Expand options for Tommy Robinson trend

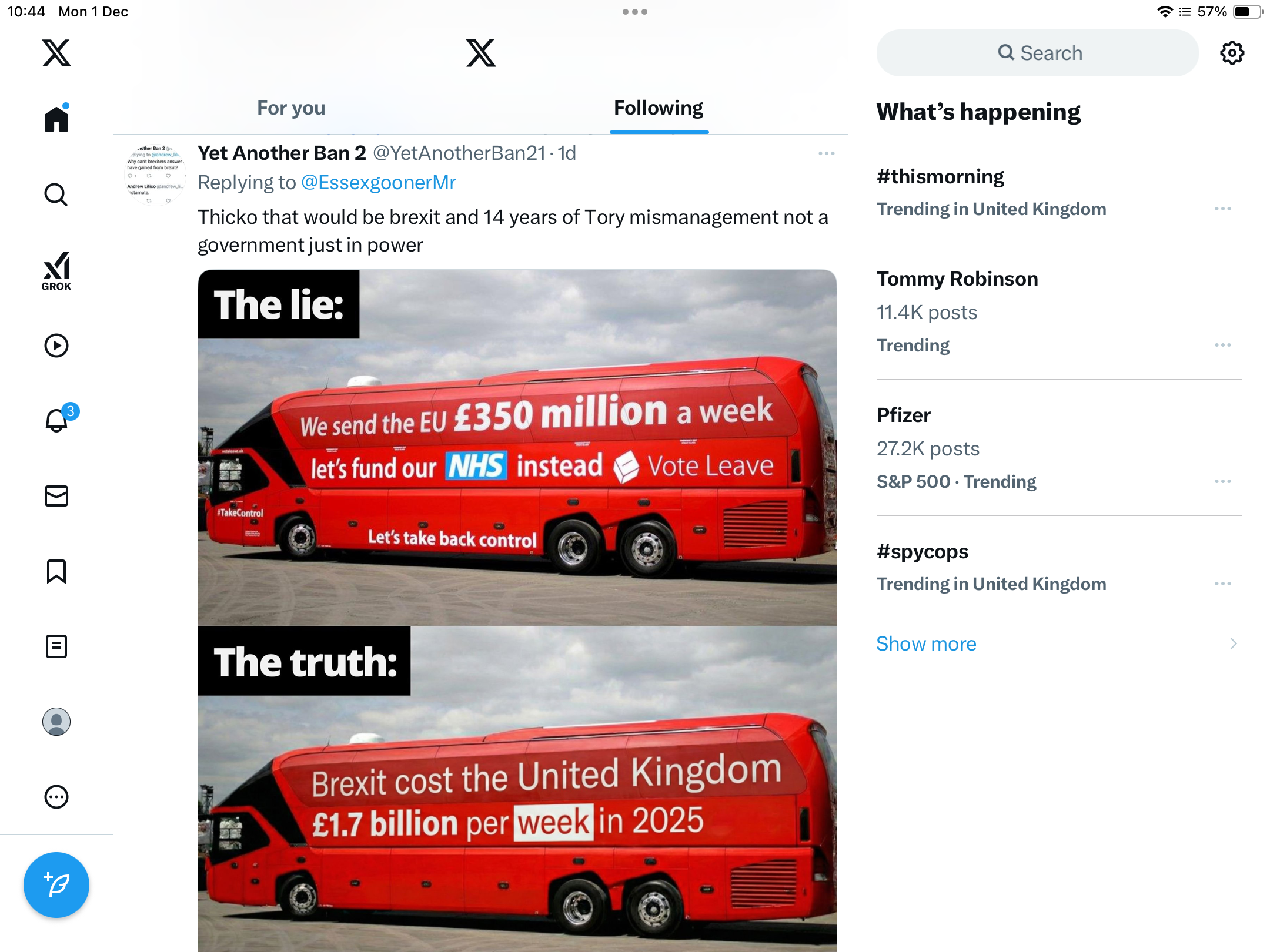click(x=1222, y=345)
